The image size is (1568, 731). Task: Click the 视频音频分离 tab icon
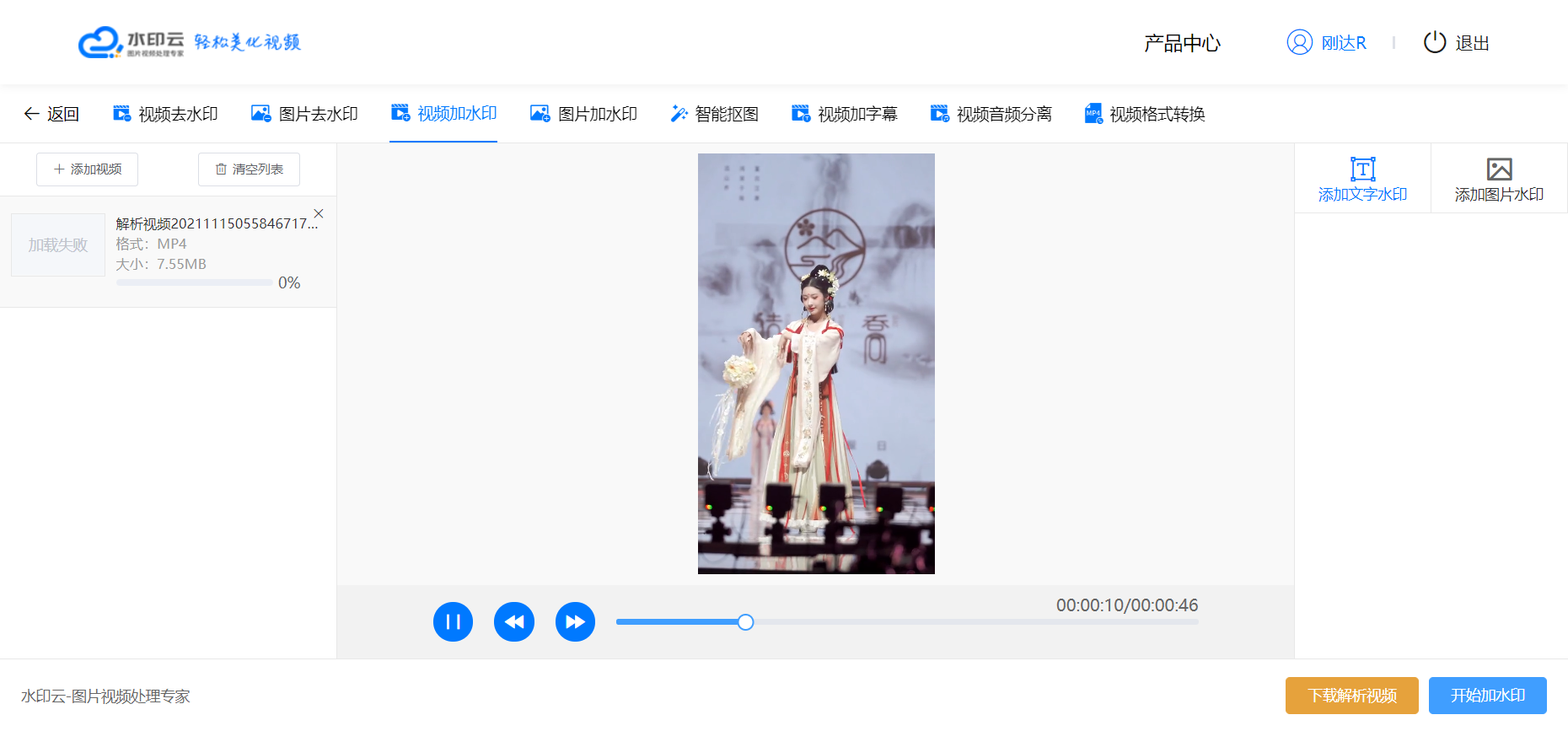click(x=939, y=113)
